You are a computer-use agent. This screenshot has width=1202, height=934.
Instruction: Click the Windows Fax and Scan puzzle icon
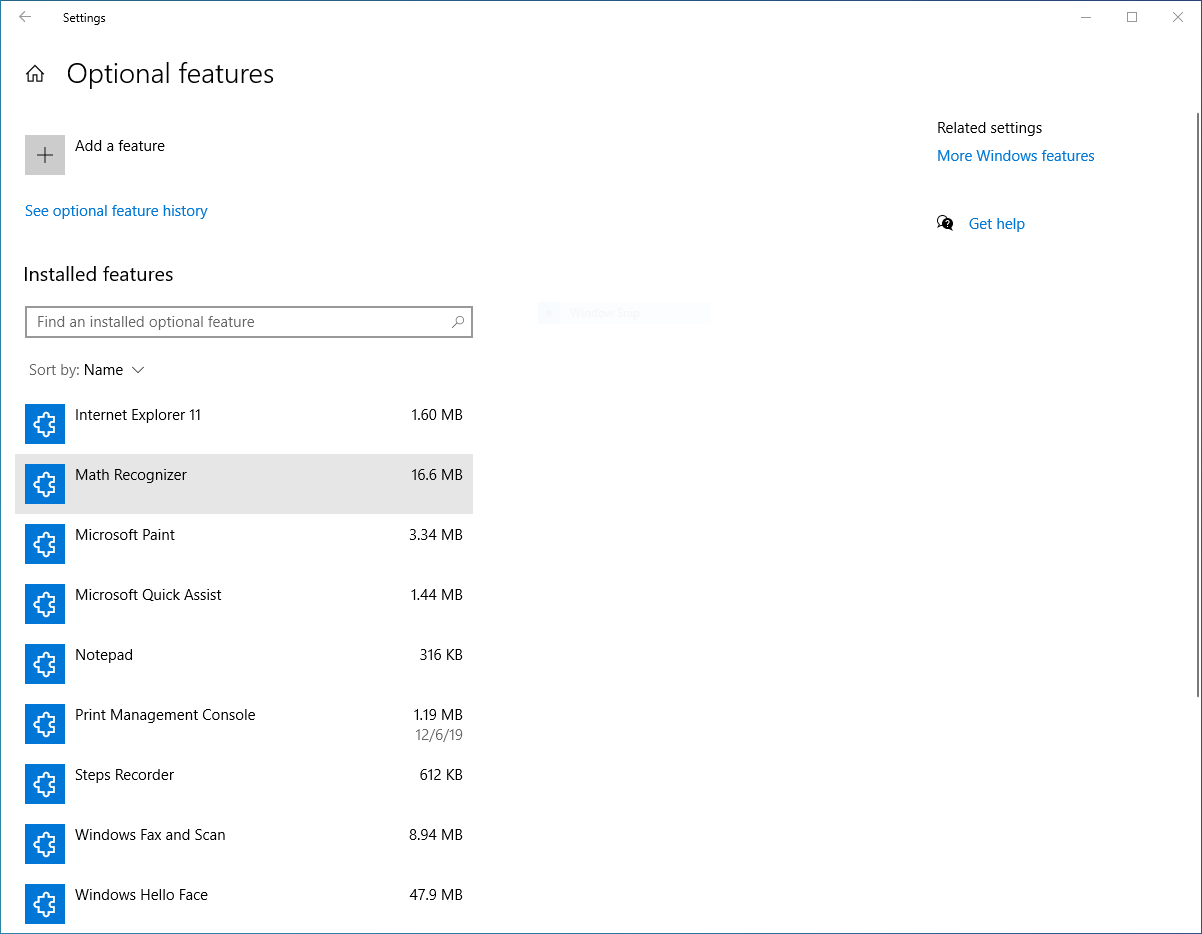pyautogui.click(x=45, y=845)
